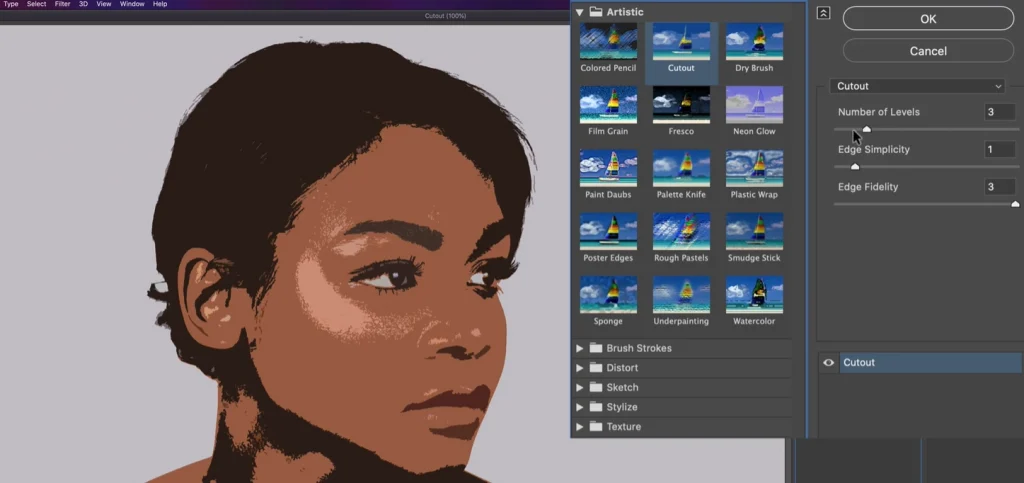Click the Smudge Stick filter thumbnail
The width and height of the screenshot is (1024, 483).
(x=754, y=231)
